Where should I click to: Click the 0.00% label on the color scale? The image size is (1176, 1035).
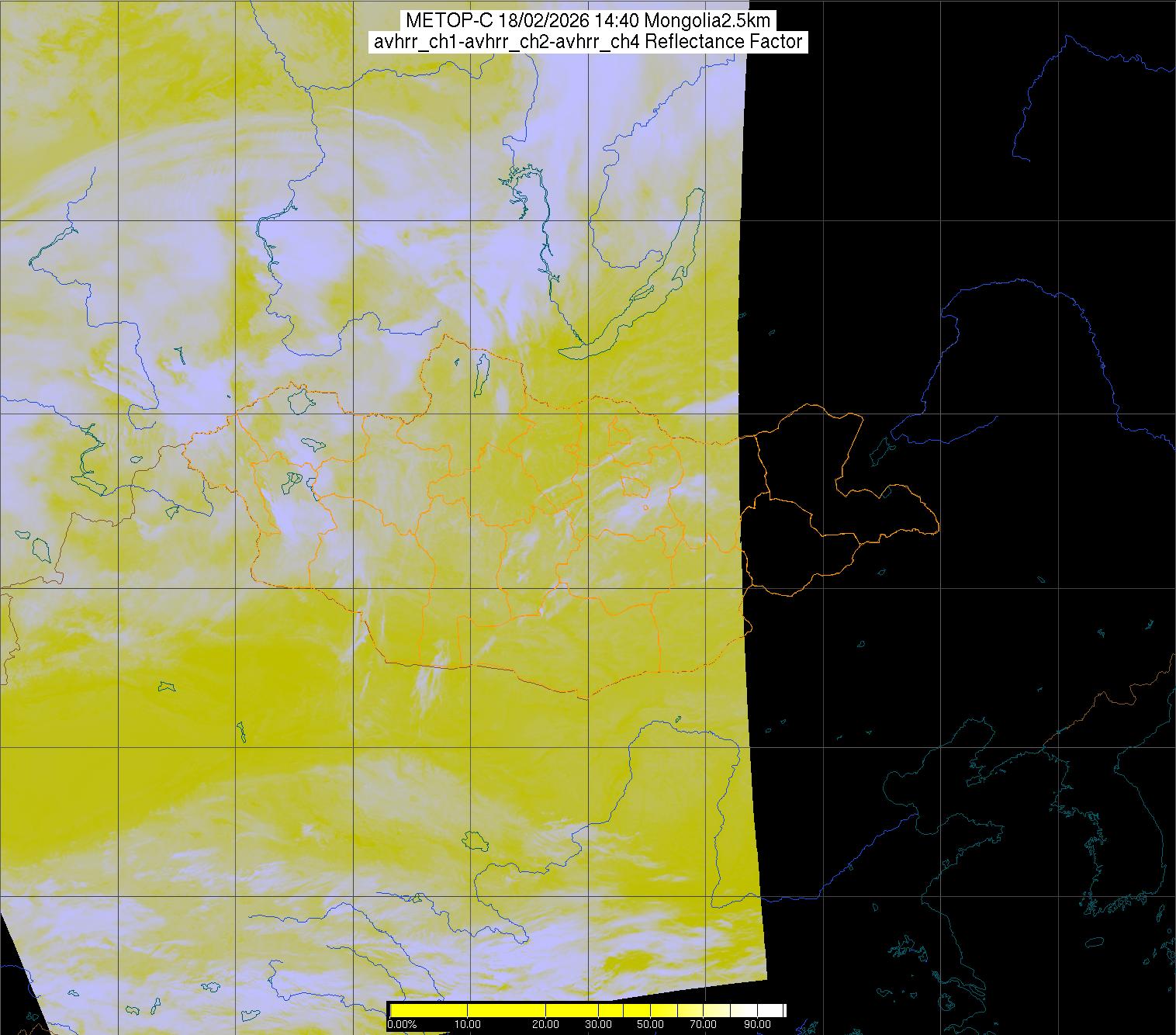click(402, 1025)
